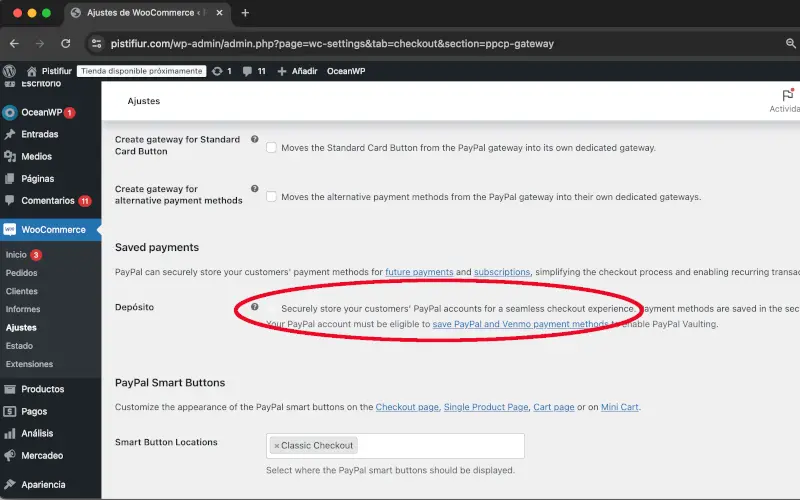Open the 'Checkout page' link
The height and width of the screenshot is (500, 800).
click(407, 407)
